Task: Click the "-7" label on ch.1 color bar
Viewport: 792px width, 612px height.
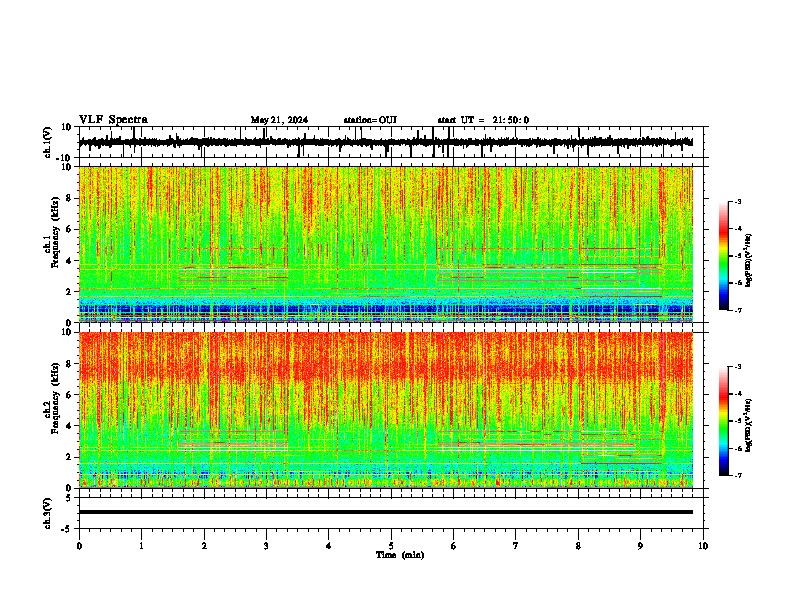Action: [x=737, y=310]
